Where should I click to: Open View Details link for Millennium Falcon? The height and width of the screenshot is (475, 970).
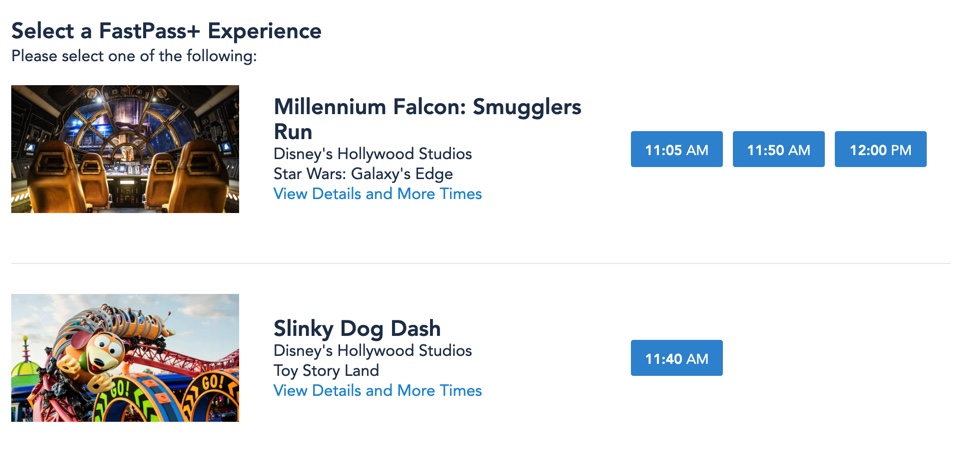377,194
